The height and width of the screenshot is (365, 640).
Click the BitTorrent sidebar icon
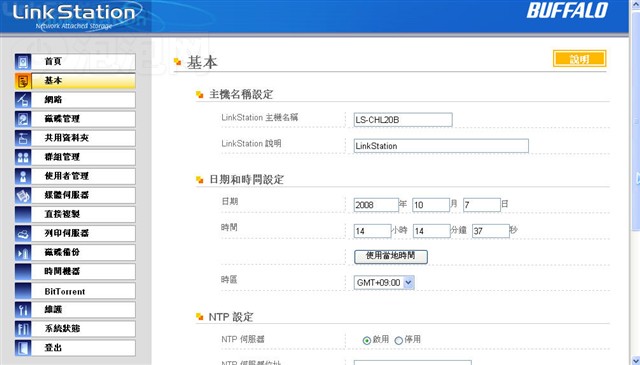pos(23,291)
